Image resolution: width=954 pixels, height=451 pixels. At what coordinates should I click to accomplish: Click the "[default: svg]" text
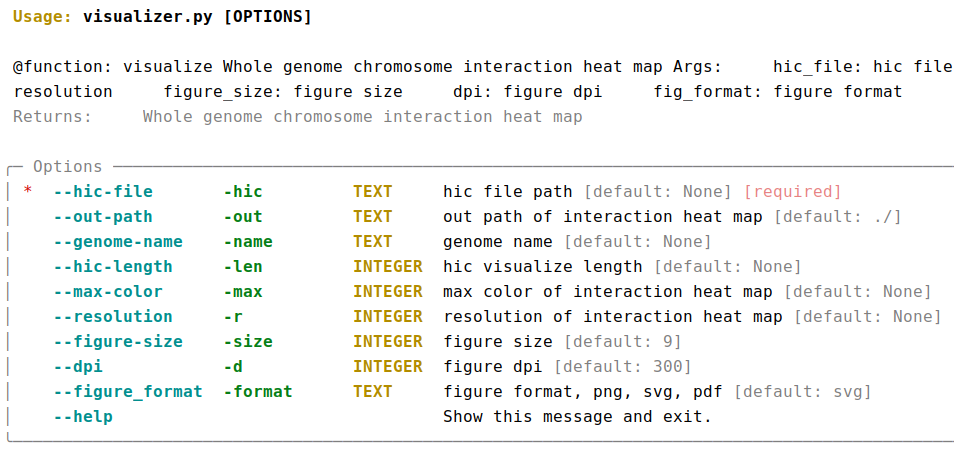pos(803,391)
